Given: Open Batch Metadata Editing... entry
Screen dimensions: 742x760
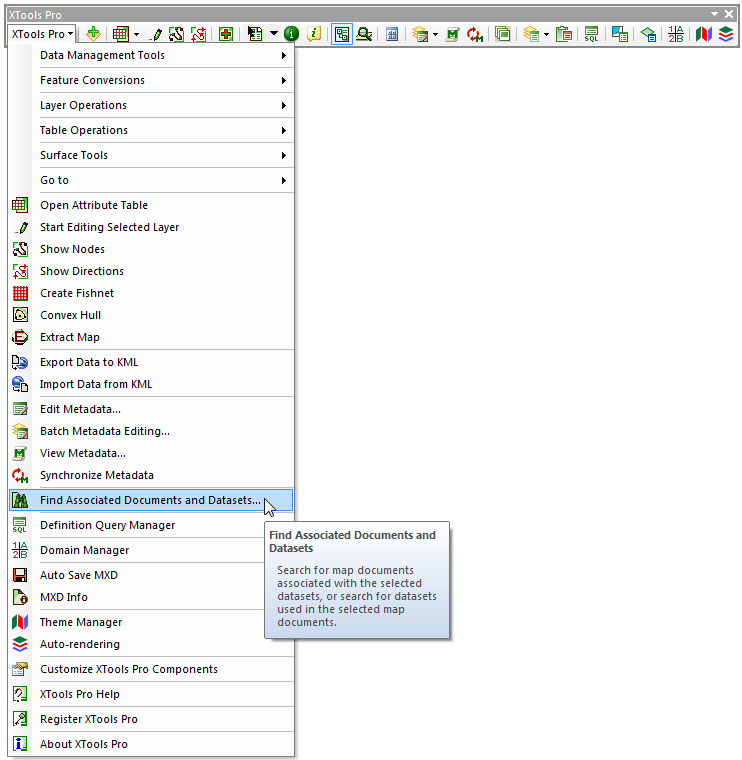Looking at the screenshot, I should [x=152, y=431].
